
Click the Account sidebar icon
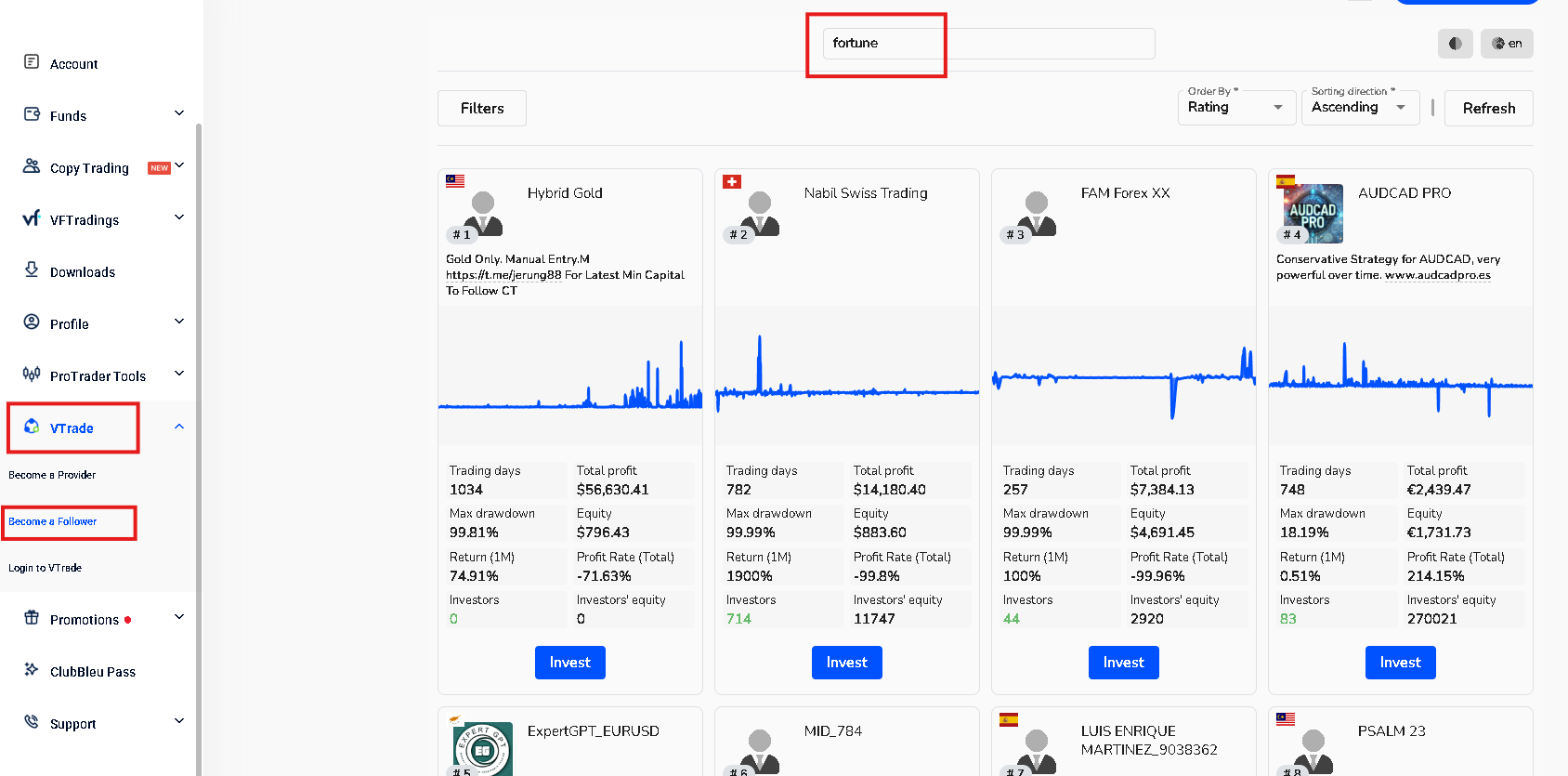coord(32,62)
